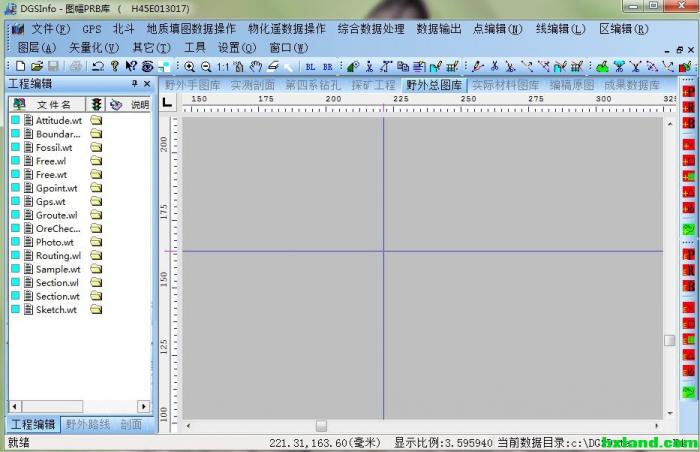This screenshot has width=700, height=452.
Task: Click the BL toolbar button
Action: tap(310, 66)
